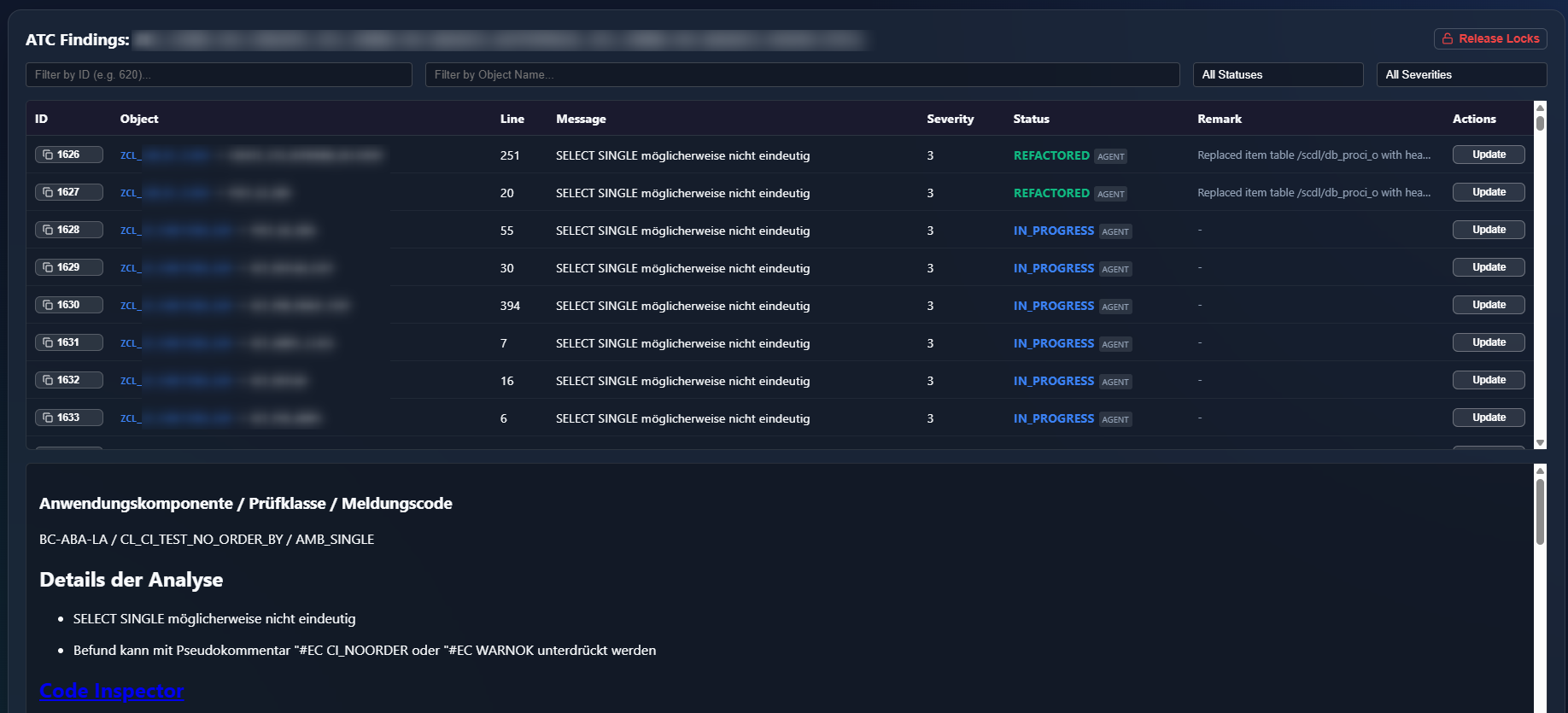The width and height of the screenshot is (1568, 713).
Task: Click the remark text in row 1626
Action: pos(1313,155)
